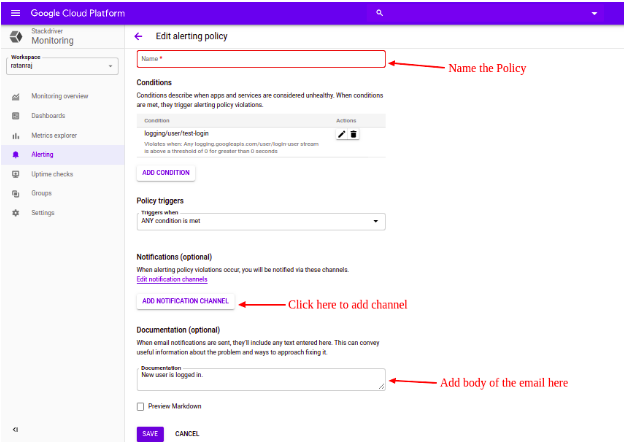Click the Settings gear icon

point(16,213)
